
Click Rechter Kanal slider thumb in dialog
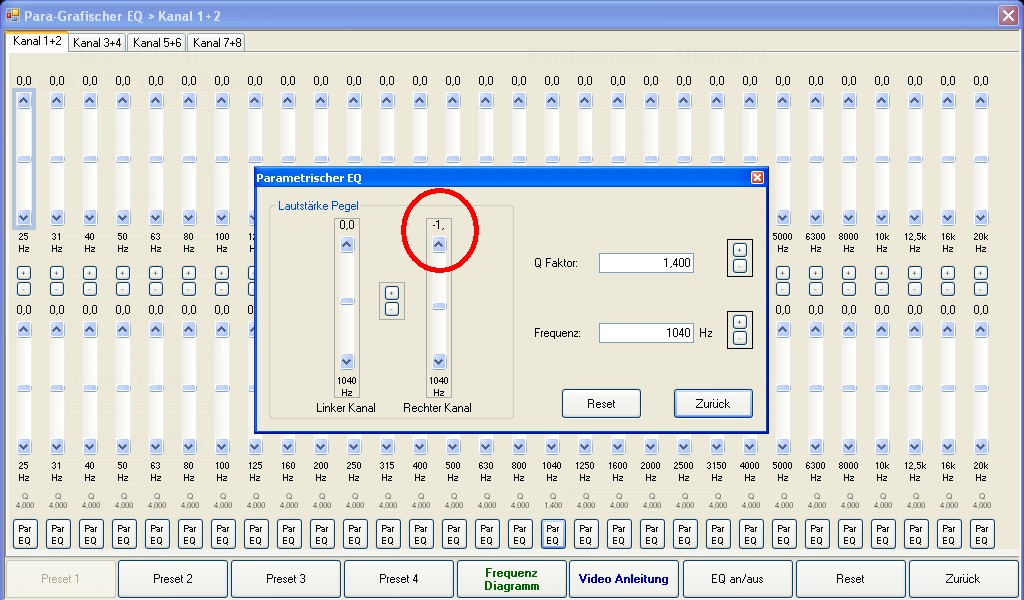click(439, 306)
